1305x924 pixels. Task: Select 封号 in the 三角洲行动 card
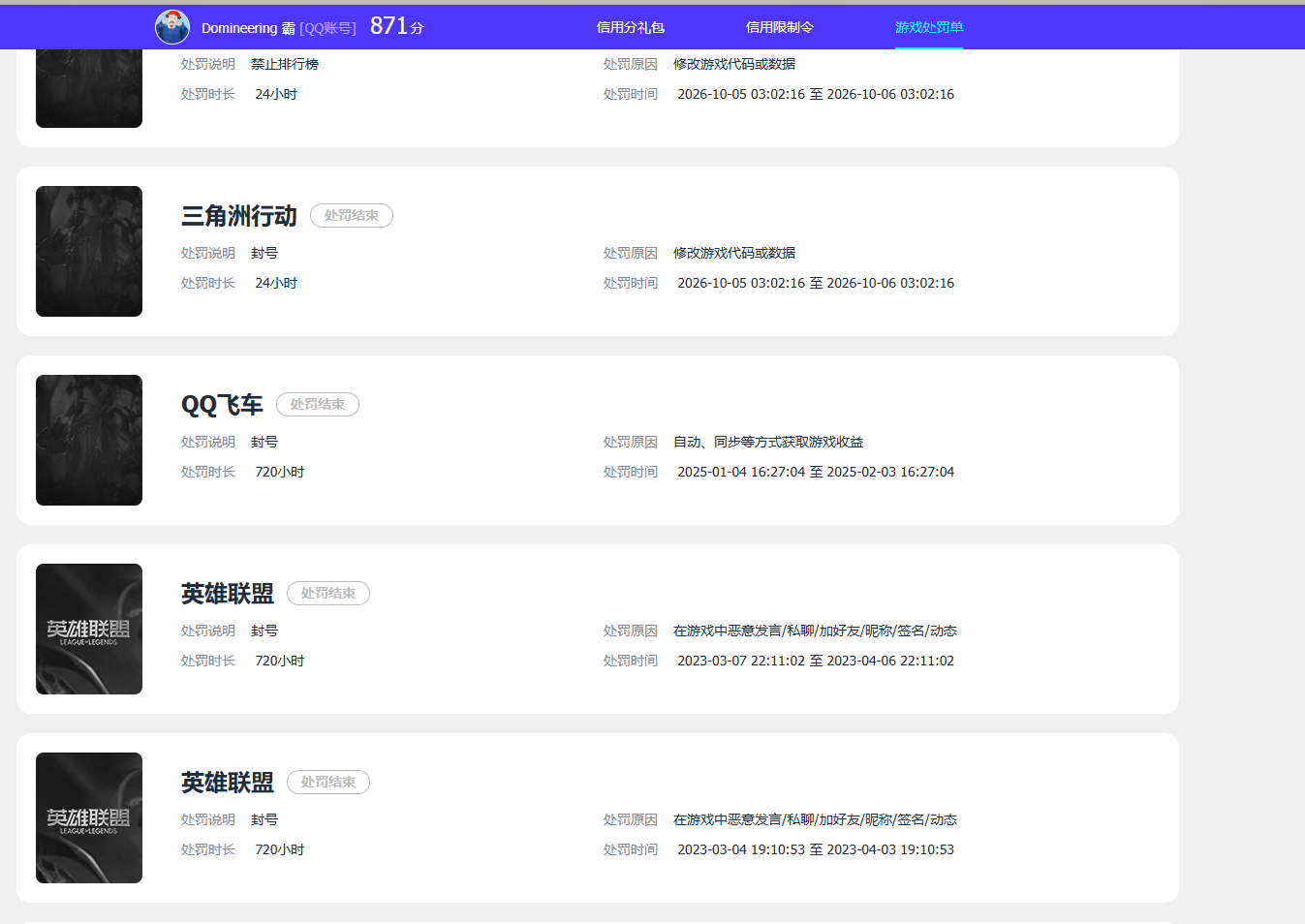pyautogui.click(x=264, y=253)
